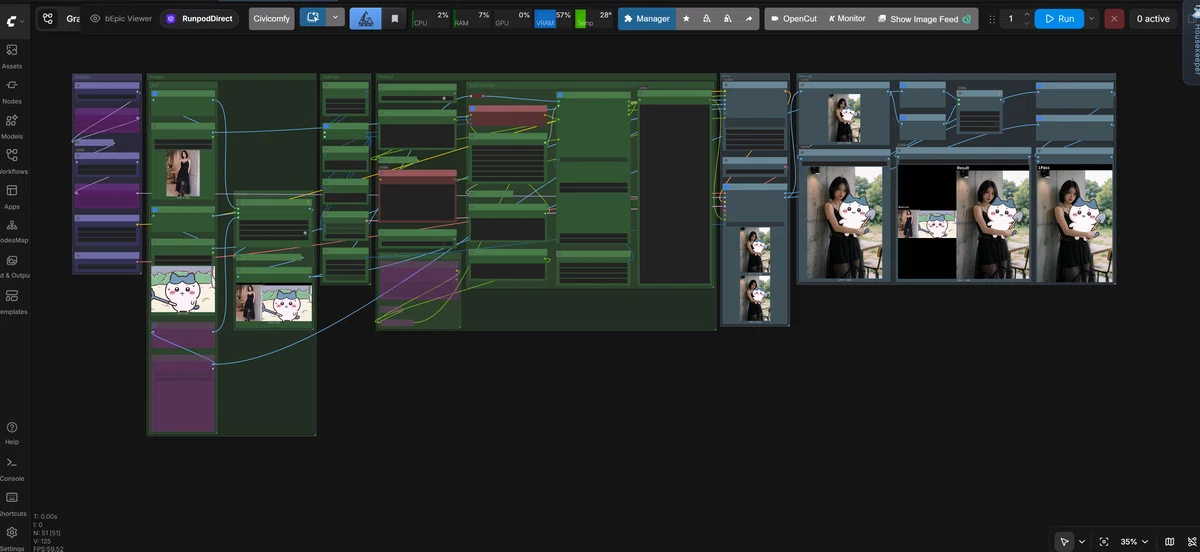Open the Nodes library panel

click(12, 91)
